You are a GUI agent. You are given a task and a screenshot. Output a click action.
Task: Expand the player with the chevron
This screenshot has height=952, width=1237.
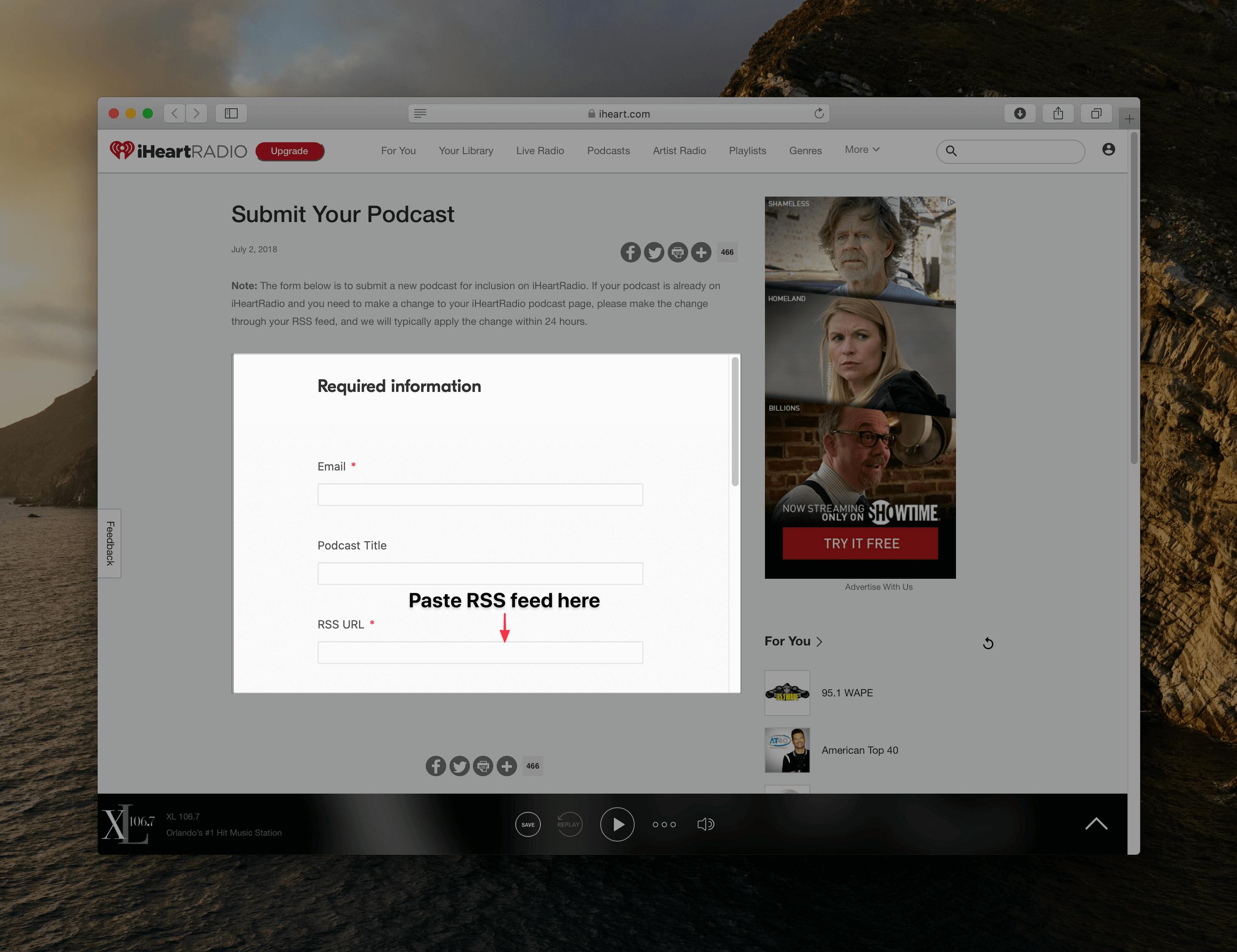[1096, 823]
